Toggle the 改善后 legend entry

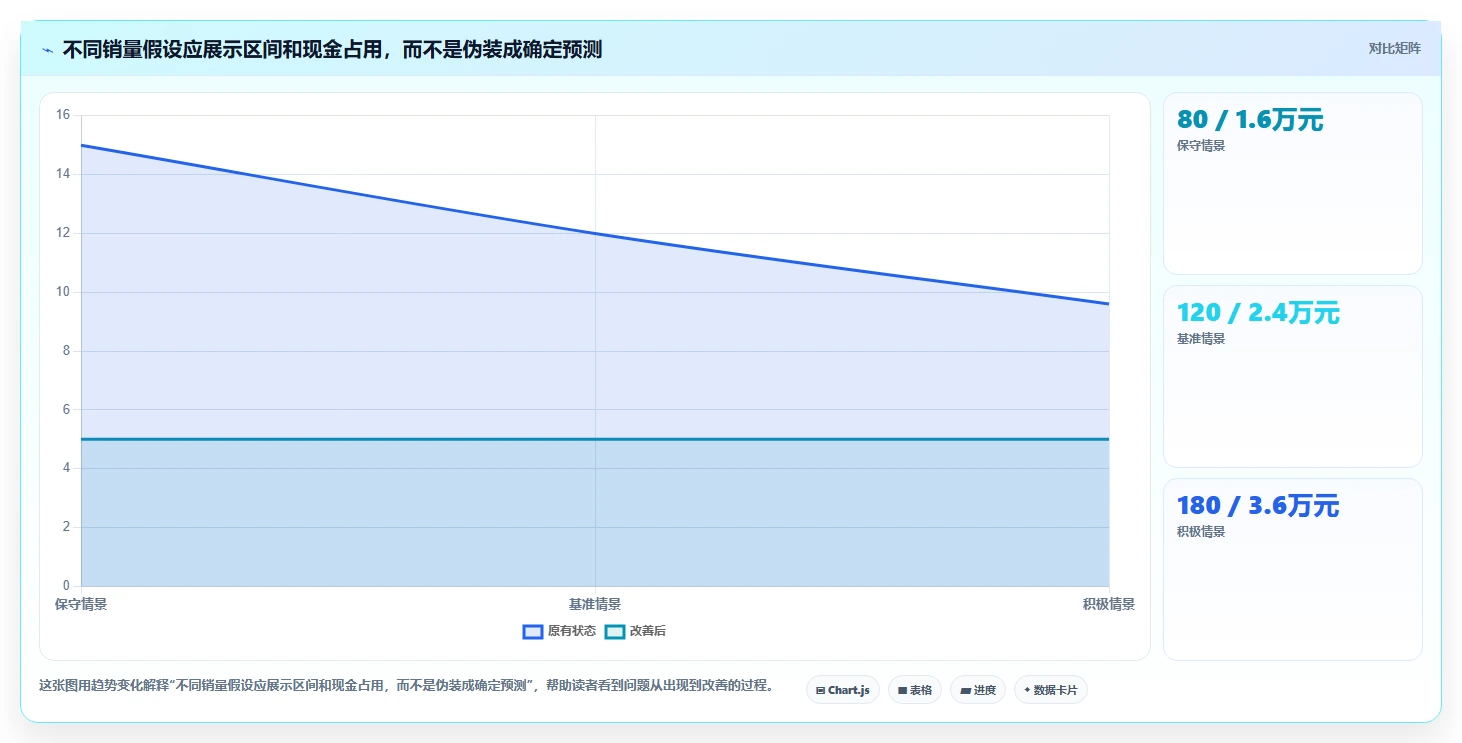[x=636, y=631]
